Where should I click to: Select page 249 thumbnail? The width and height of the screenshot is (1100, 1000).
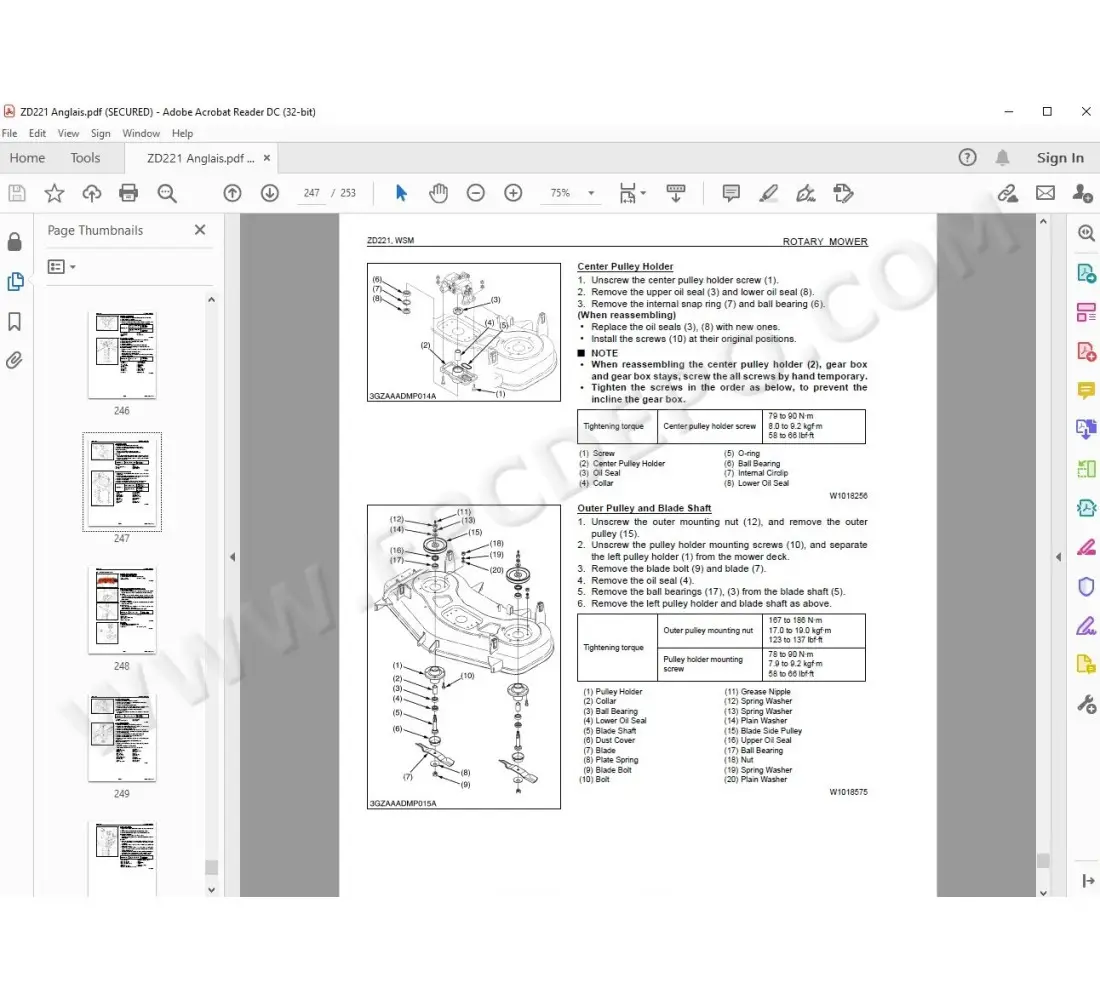click(122, 738)
